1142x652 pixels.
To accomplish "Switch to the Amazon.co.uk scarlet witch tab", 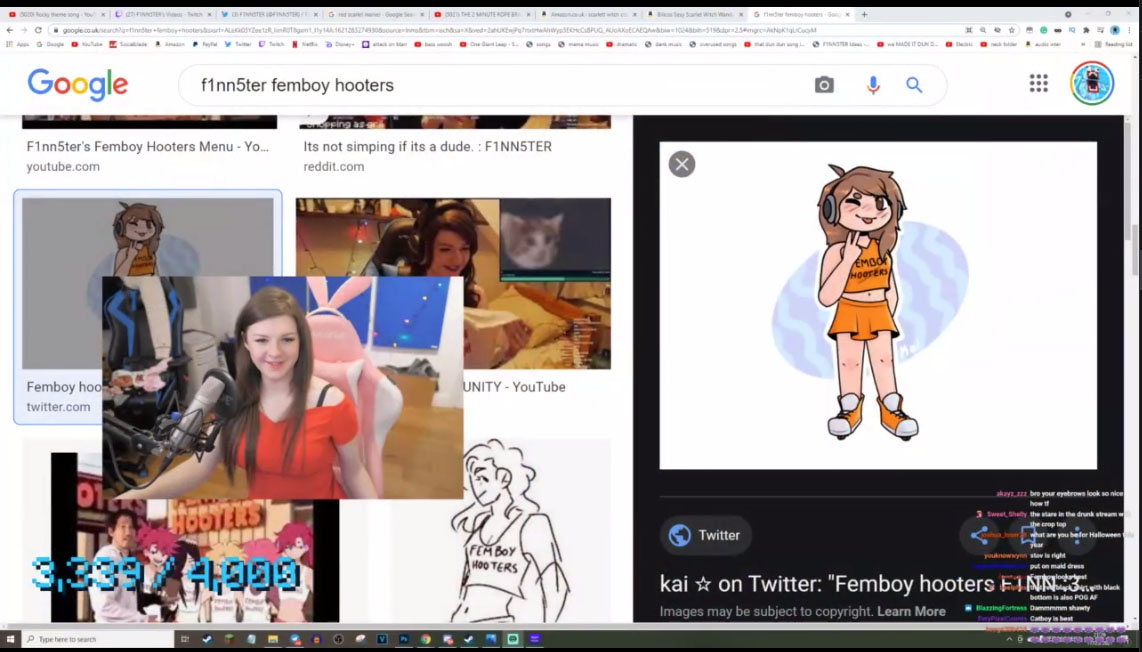I will [588, 15].
